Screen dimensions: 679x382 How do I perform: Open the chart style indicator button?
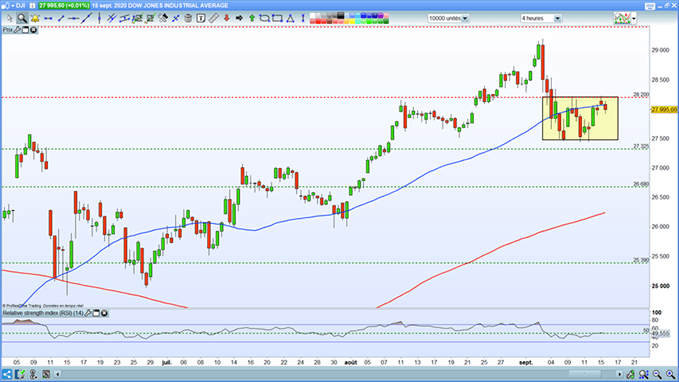coord(622,18)
